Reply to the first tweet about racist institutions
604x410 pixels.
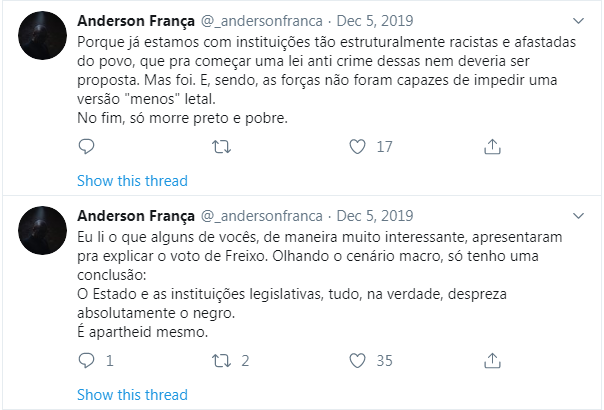tap(87, 147)
